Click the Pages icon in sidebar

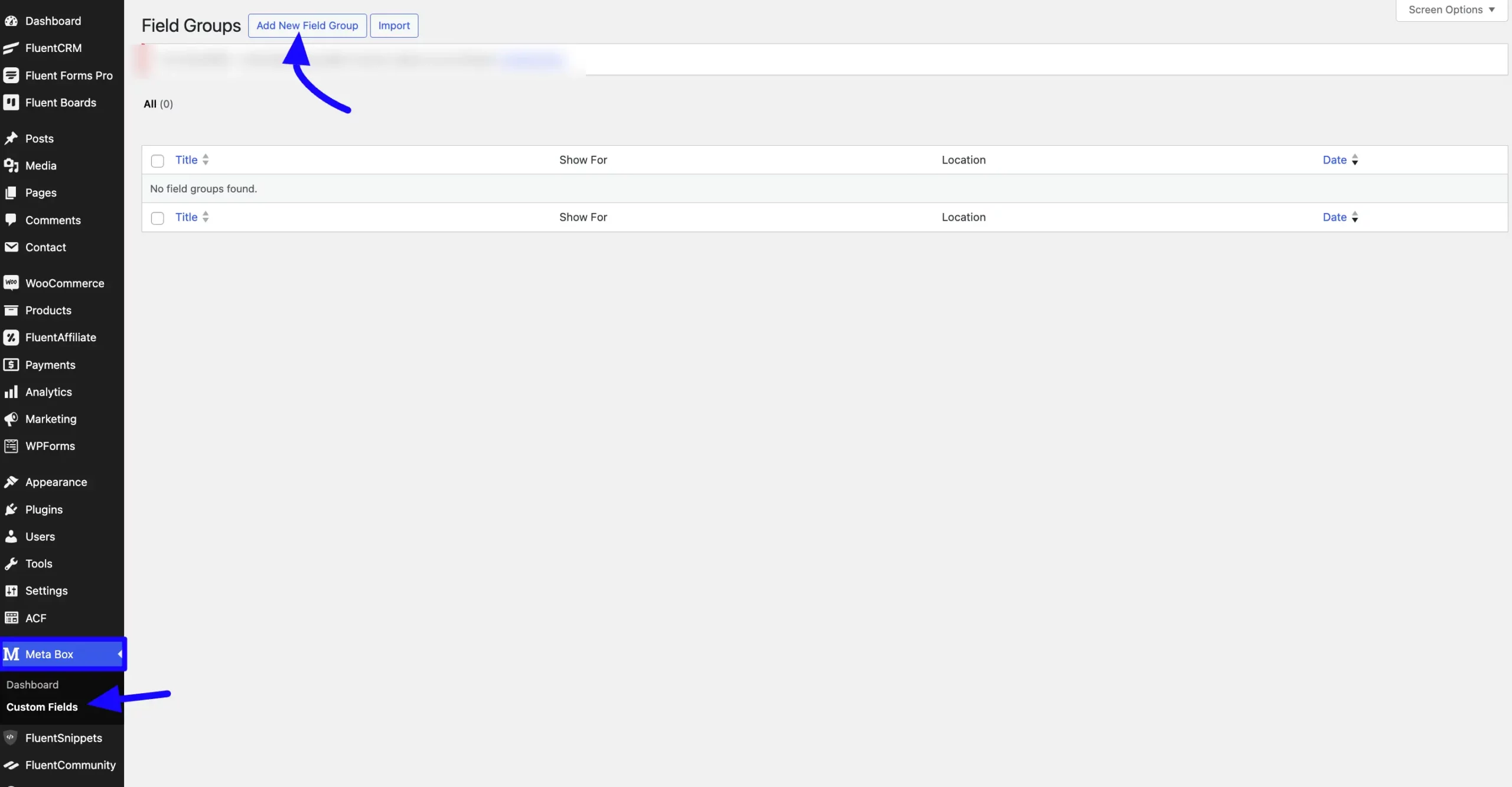click(x=11, y=193)
